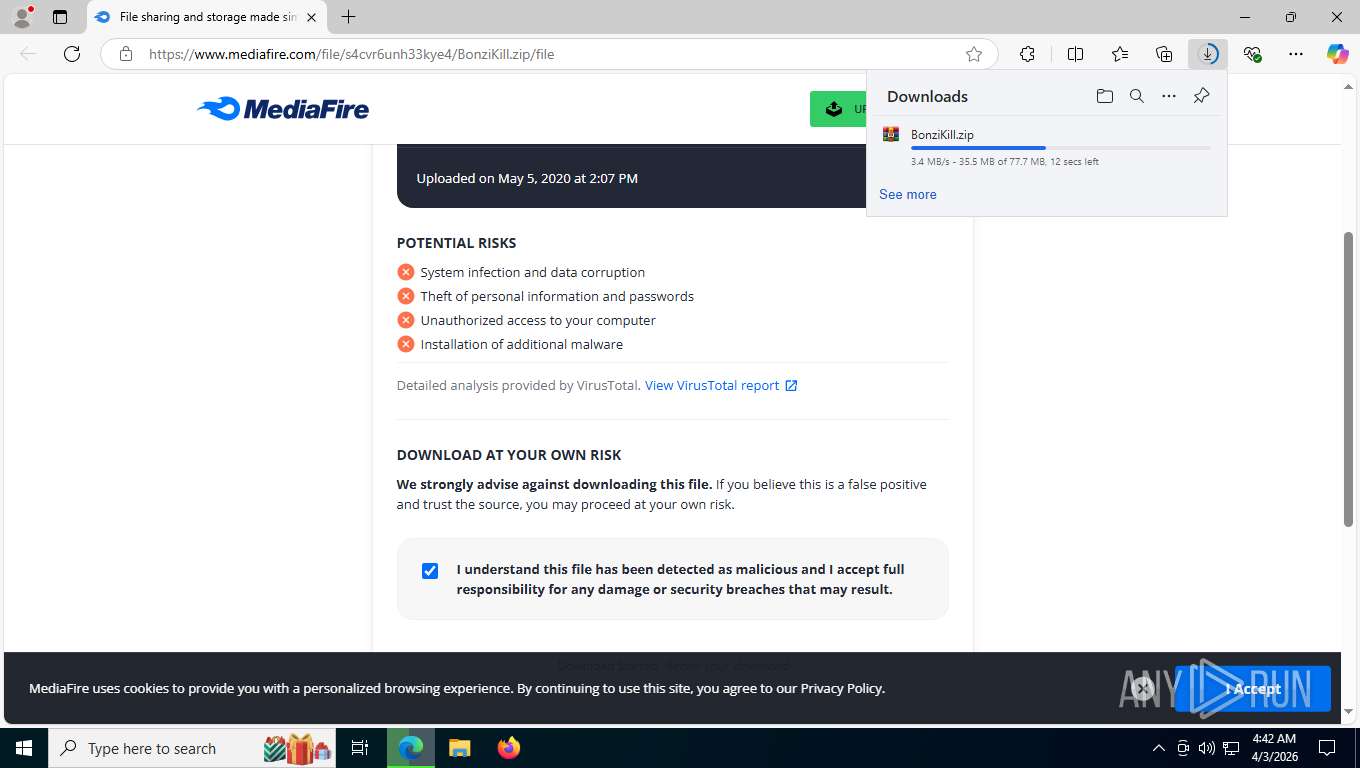Click the 'Uploaded on May 5, 2020' text
1360x768 pixels.
click(x=527, y=178)
